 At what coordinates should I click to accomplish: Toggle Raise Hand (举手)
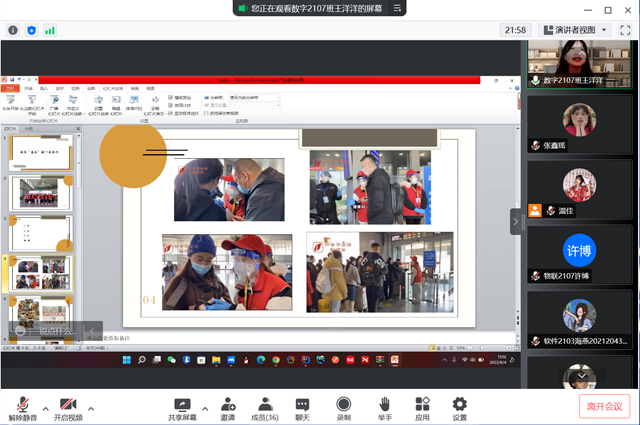click(384, 409)
